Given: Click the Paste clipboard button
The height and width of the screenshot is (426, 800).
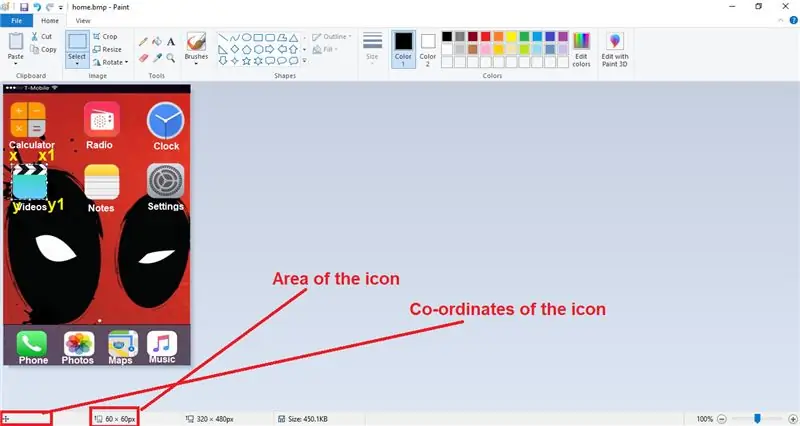Looking at the screenshot, I should coord(16,41).
